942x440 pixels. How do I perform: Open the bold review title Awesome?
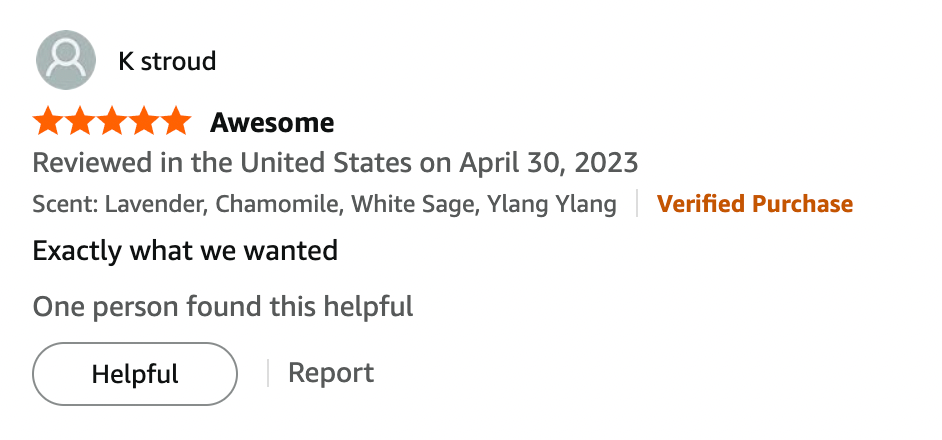[272, 123]
